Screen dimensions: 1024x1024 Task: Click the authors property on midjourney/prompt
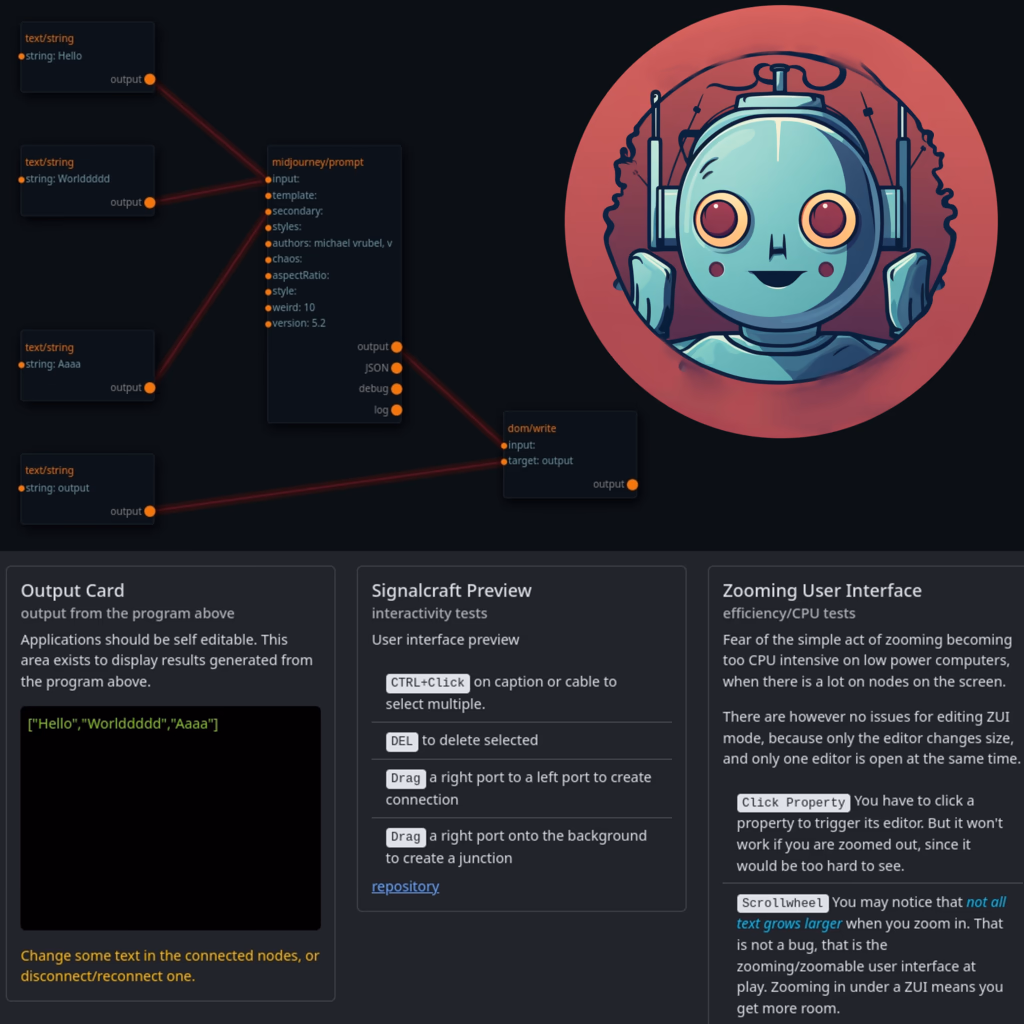click(x=332, y=243)
